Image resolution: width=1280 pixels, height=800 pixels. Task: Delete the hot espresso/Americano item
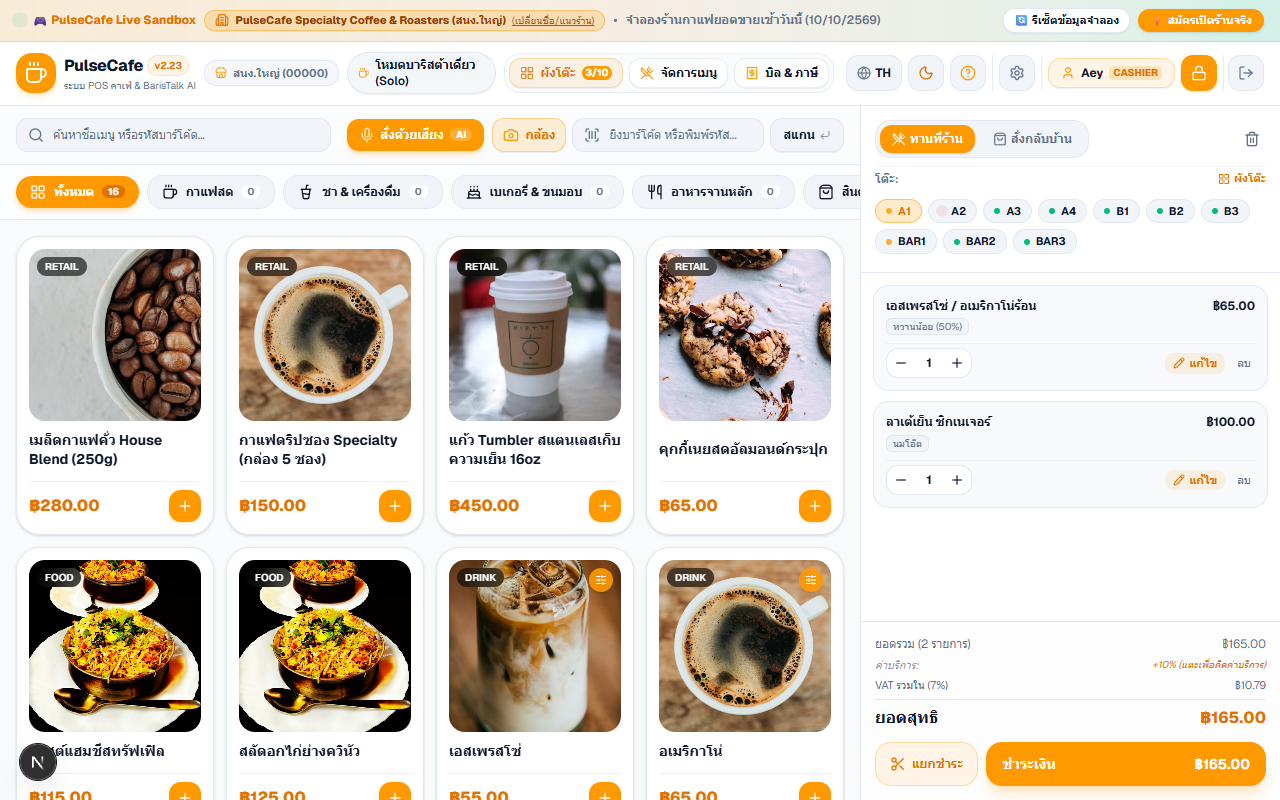pos(1244,363)
